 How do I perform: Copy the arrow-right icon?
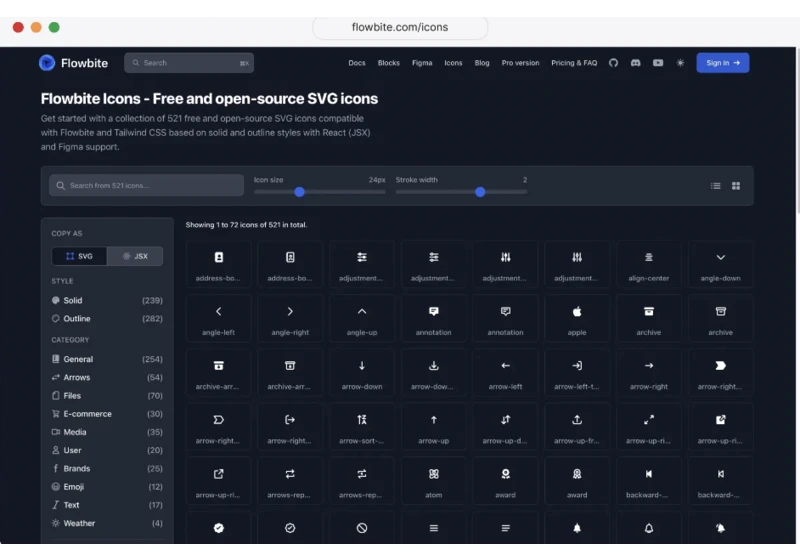point(648,373)
